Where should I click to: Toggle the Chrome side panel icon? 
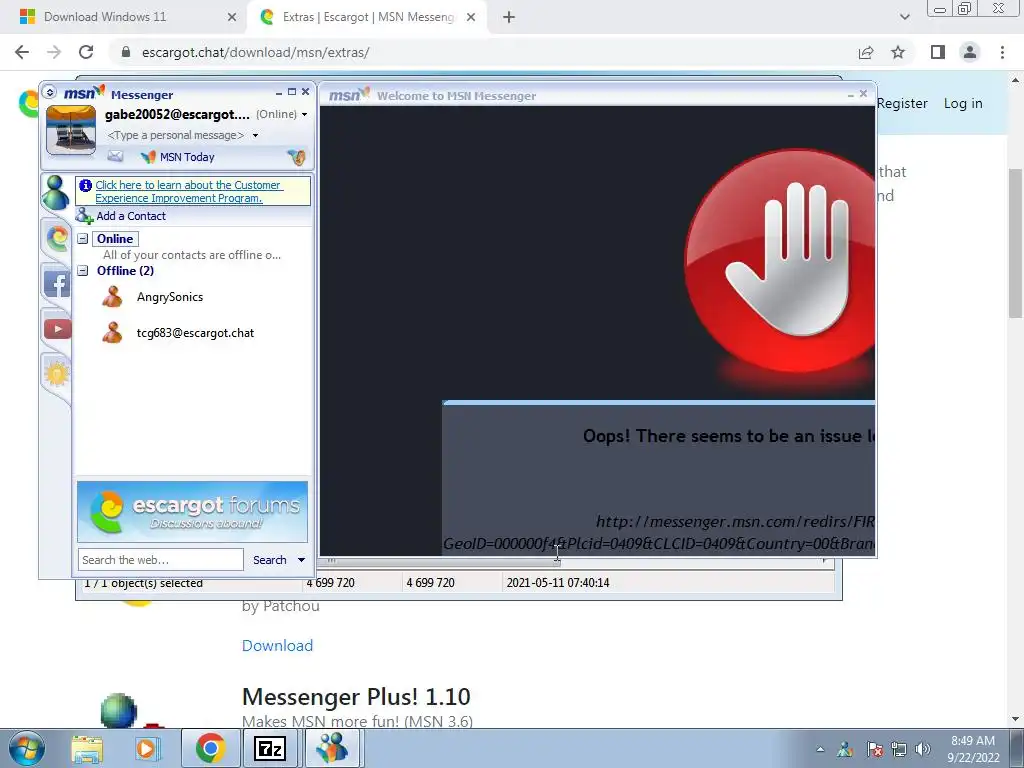(938, 52)
